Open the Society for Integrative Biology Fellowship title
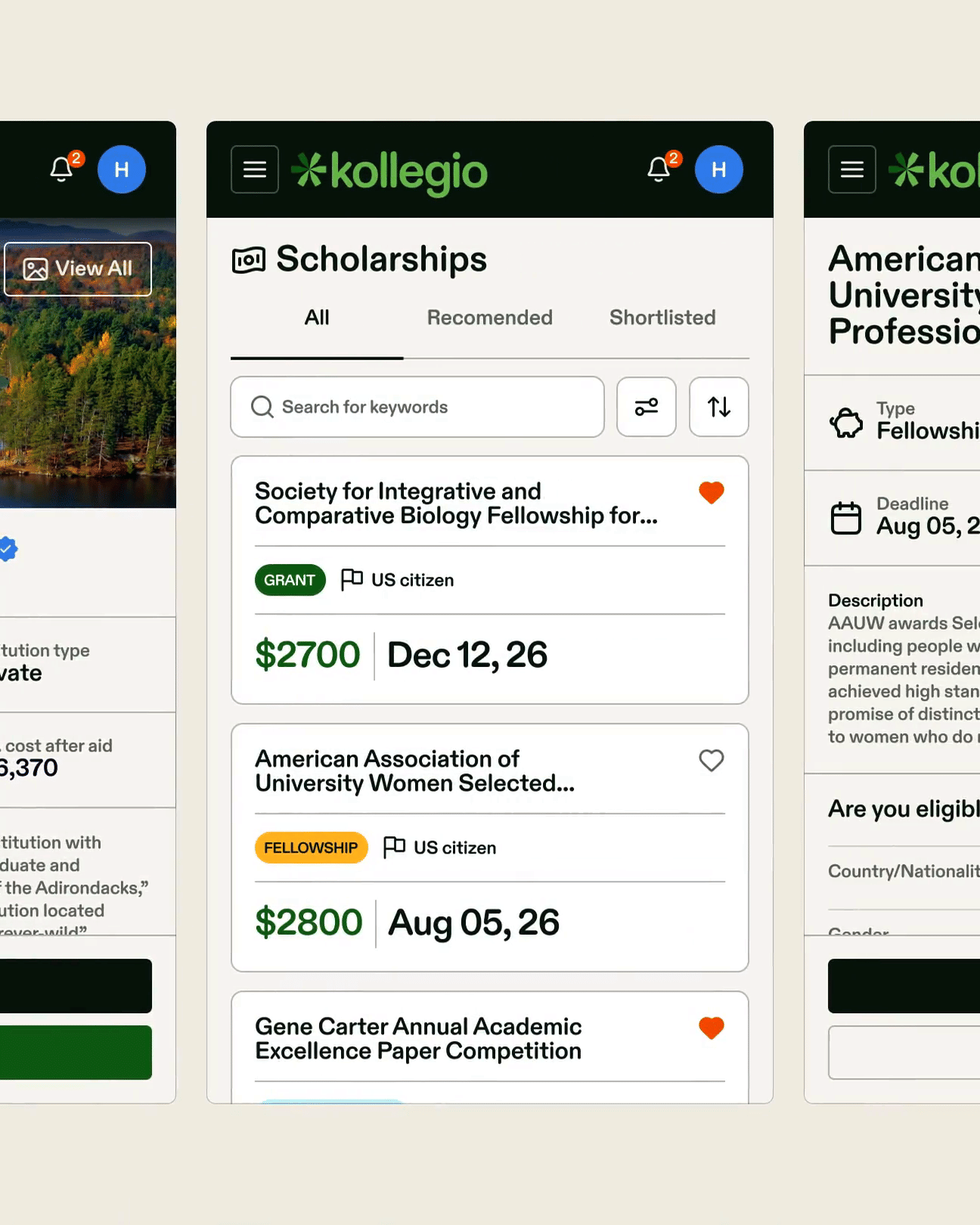This screenshot has width=980, height=1225. [456, 504]
